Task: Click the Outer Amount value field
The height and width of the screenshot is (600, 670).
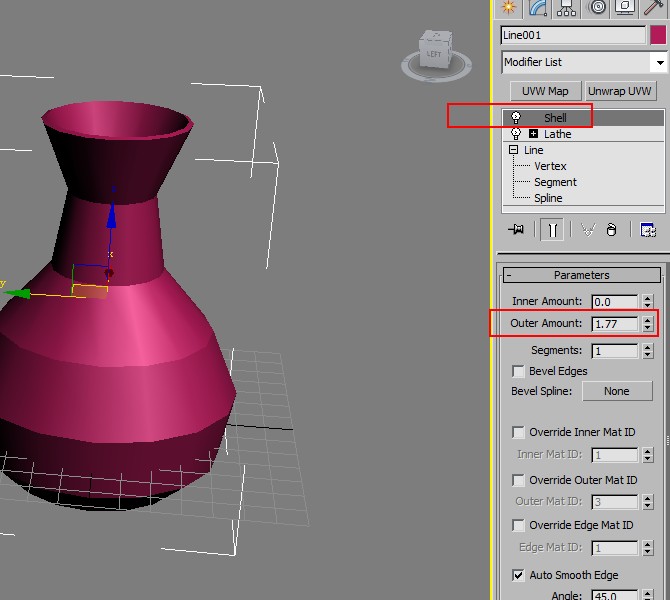Action: point(614,324)
